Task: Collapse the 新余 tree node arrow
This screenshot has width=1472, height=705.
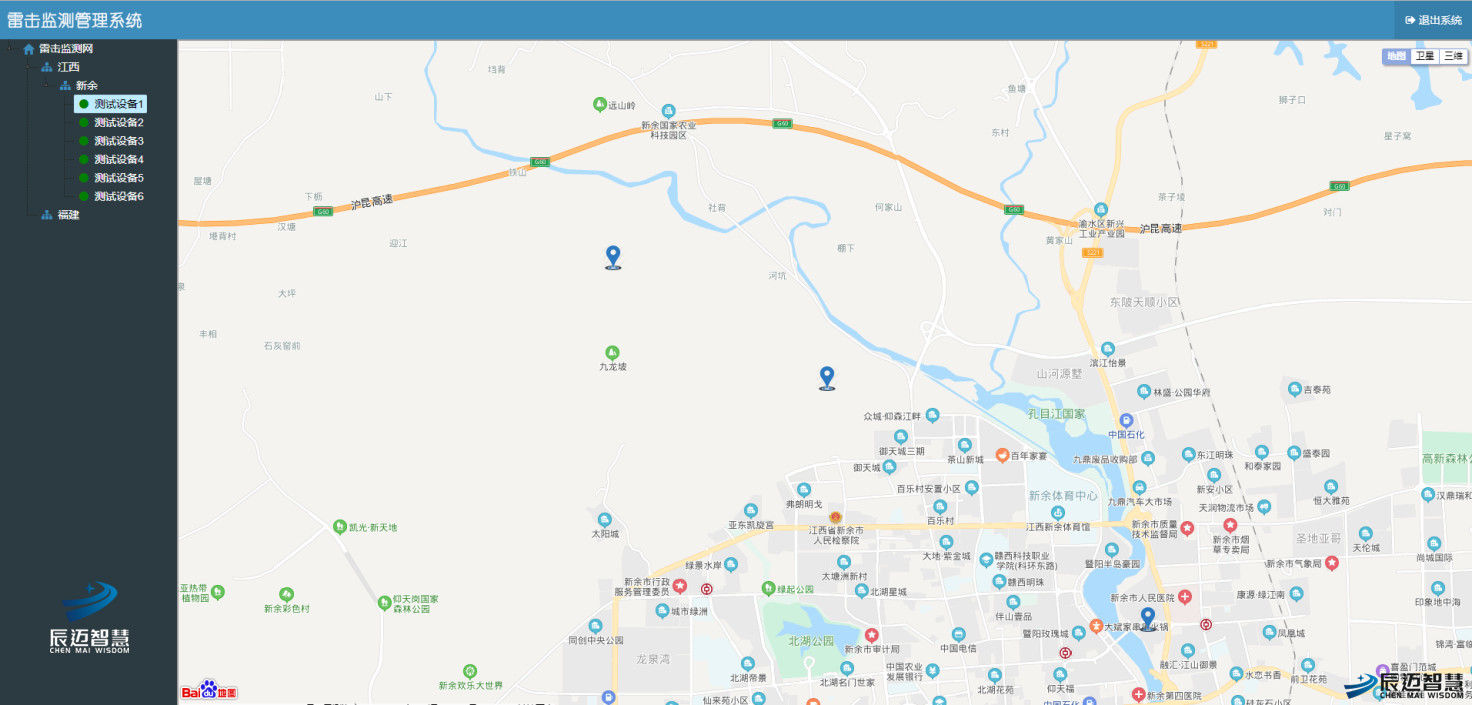Action: point(47,85)
